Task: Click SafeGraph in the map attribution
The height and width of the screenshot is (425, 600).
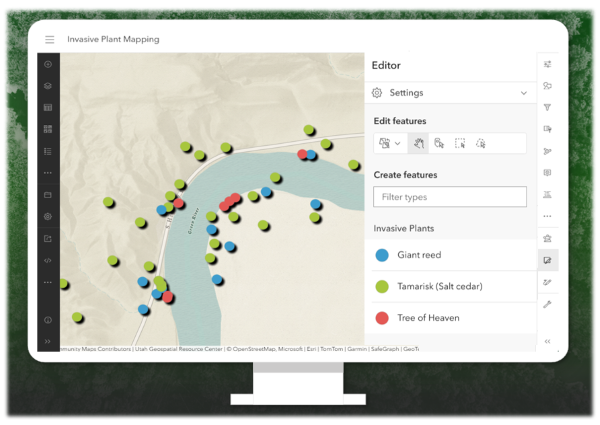Action: click(385, 349)
